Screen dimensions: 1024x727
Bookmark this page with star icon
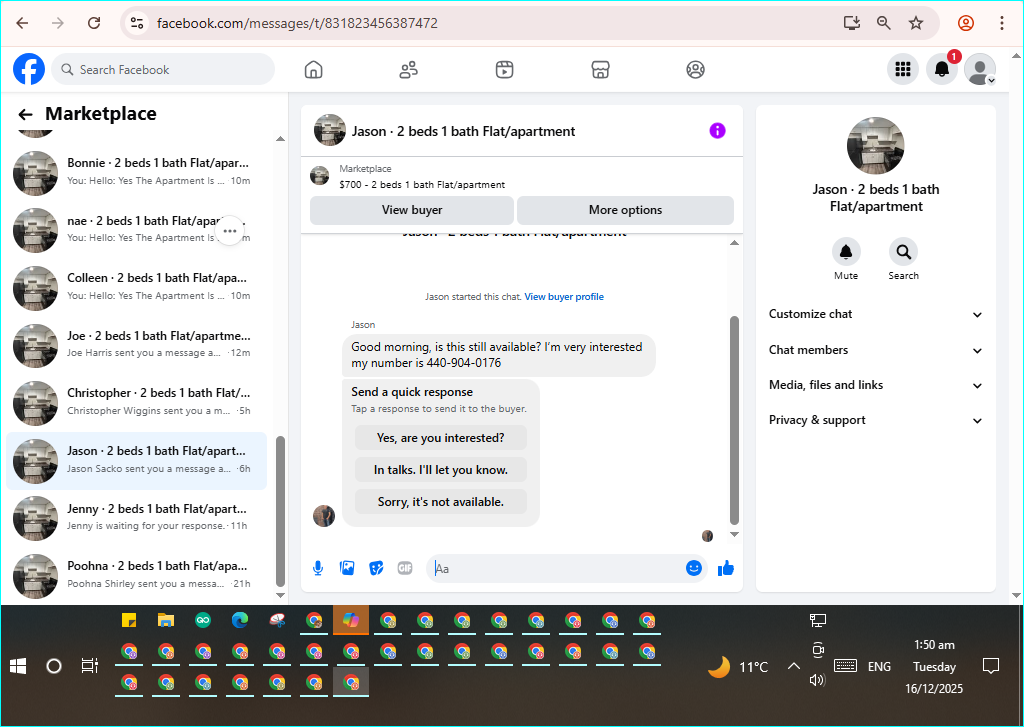tap(916, 24)
